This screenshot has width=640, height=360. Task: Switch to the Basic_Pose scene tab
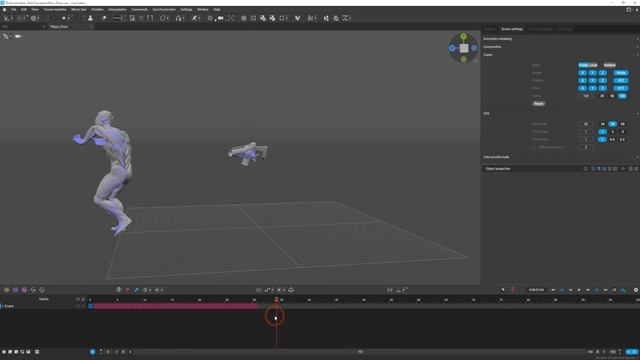(59, 27)
